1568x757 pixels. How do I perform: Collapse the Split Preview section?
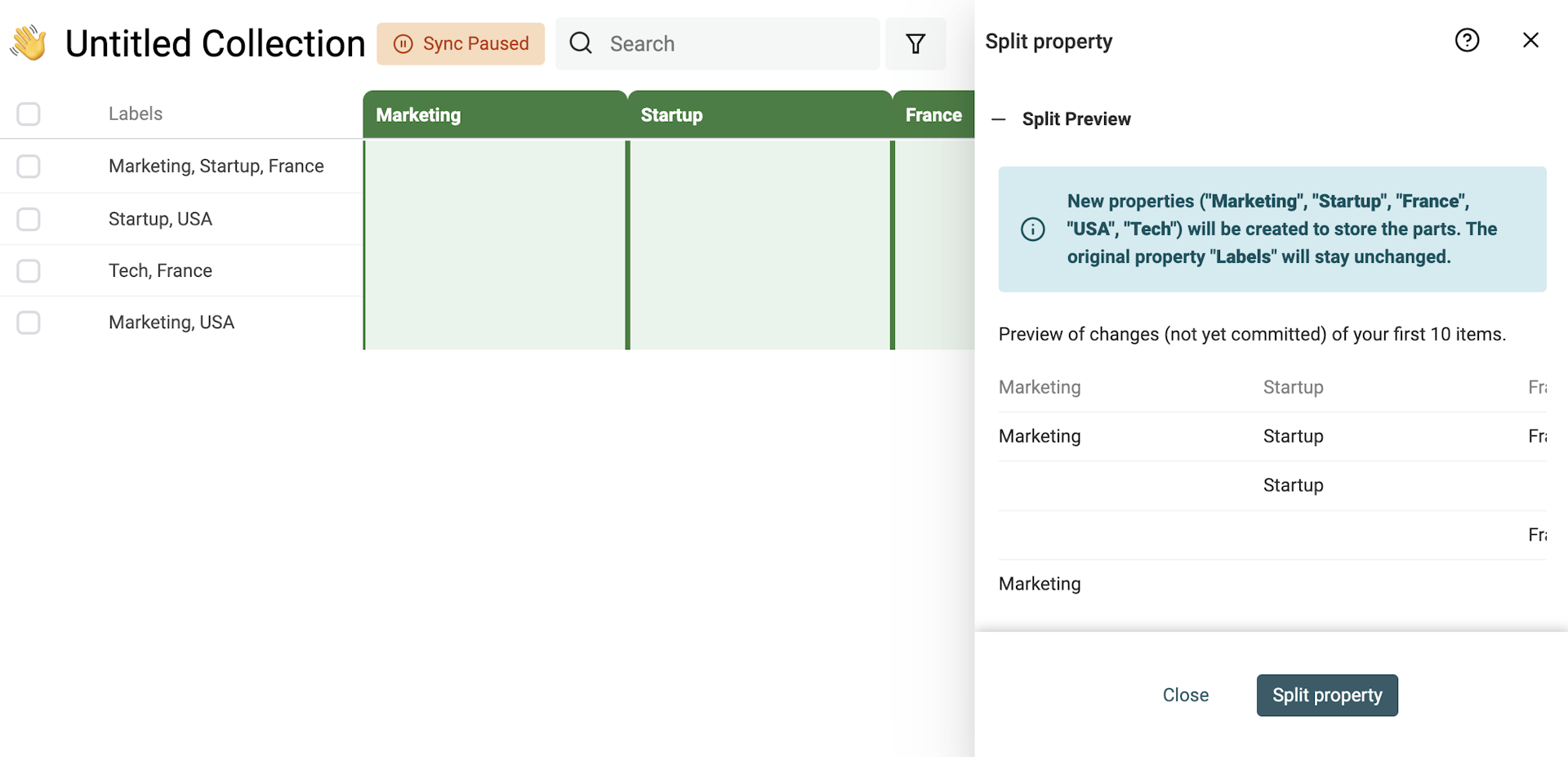[998, 119]
